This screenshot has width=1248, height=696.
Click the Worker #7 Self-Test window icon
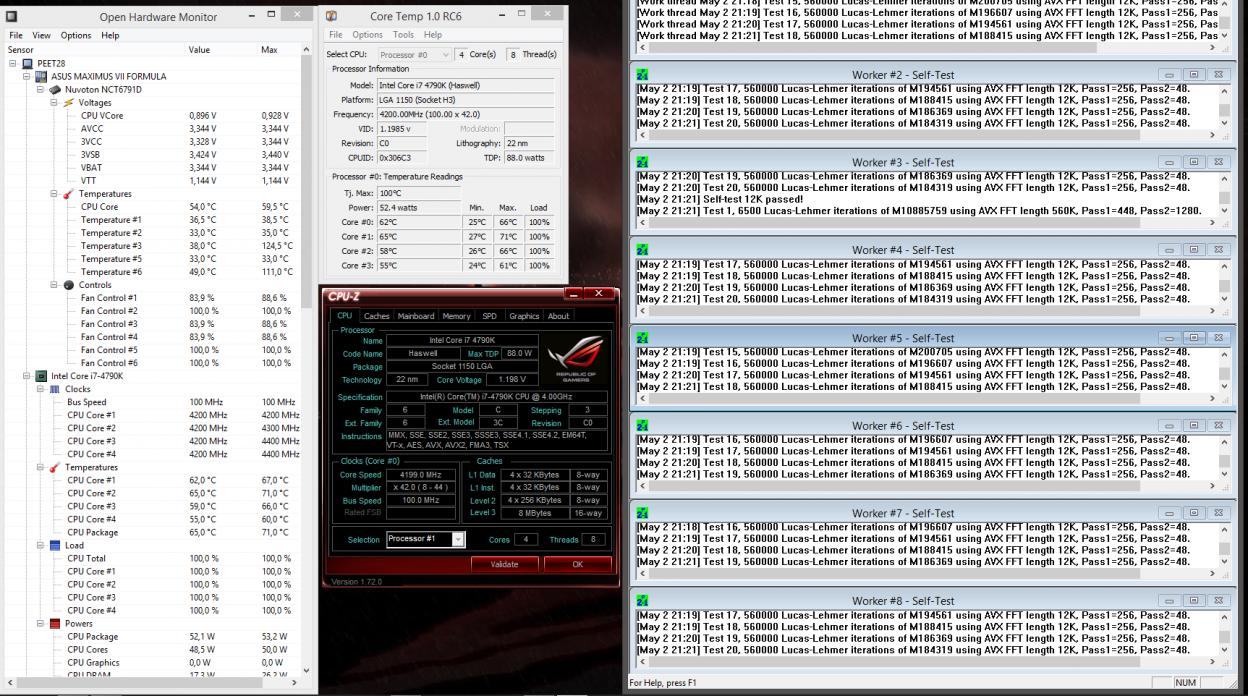(642, 513)
